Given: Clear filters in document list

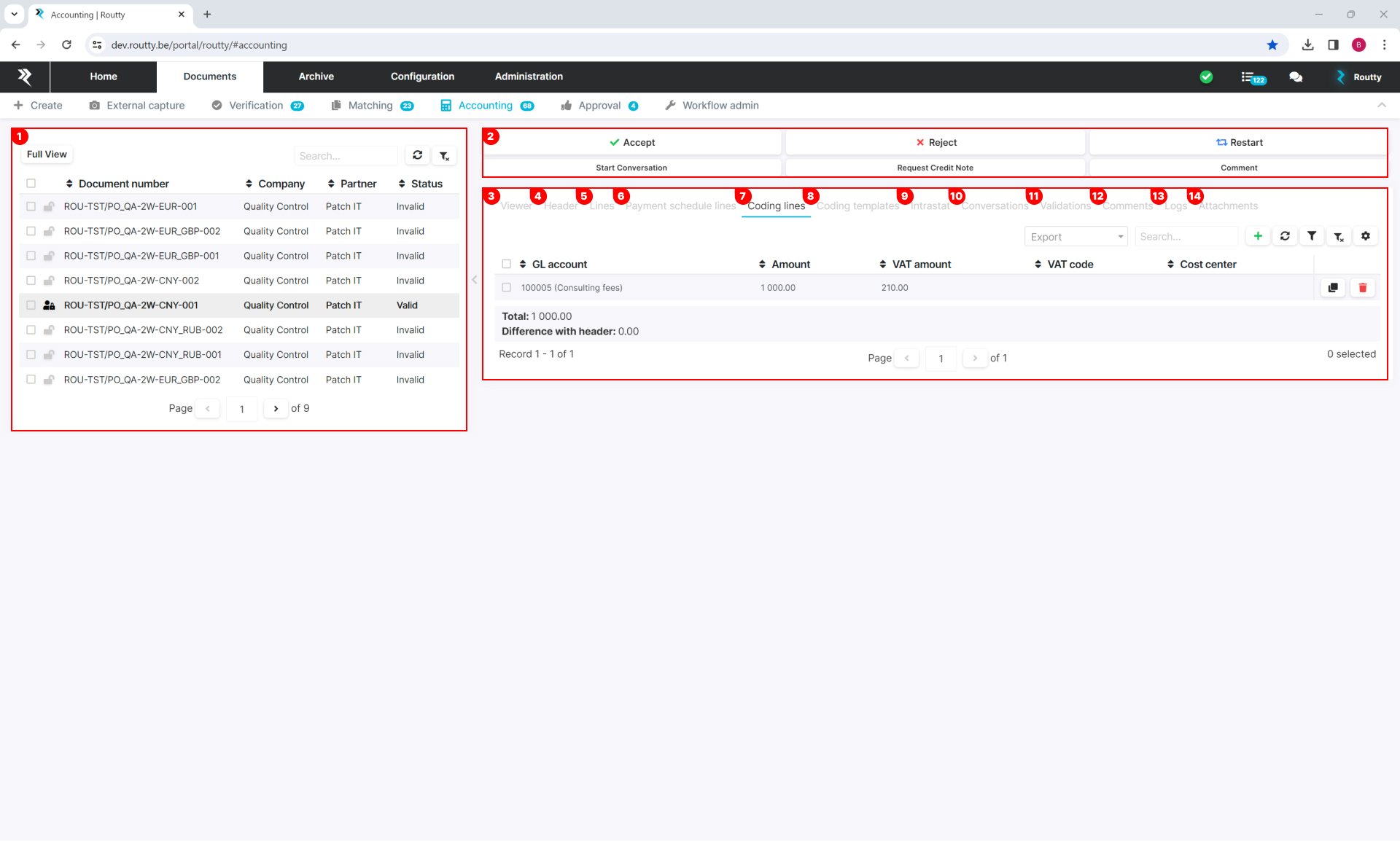Looking at the screenshot, I should pyautogui.click(x=444, y=155).
